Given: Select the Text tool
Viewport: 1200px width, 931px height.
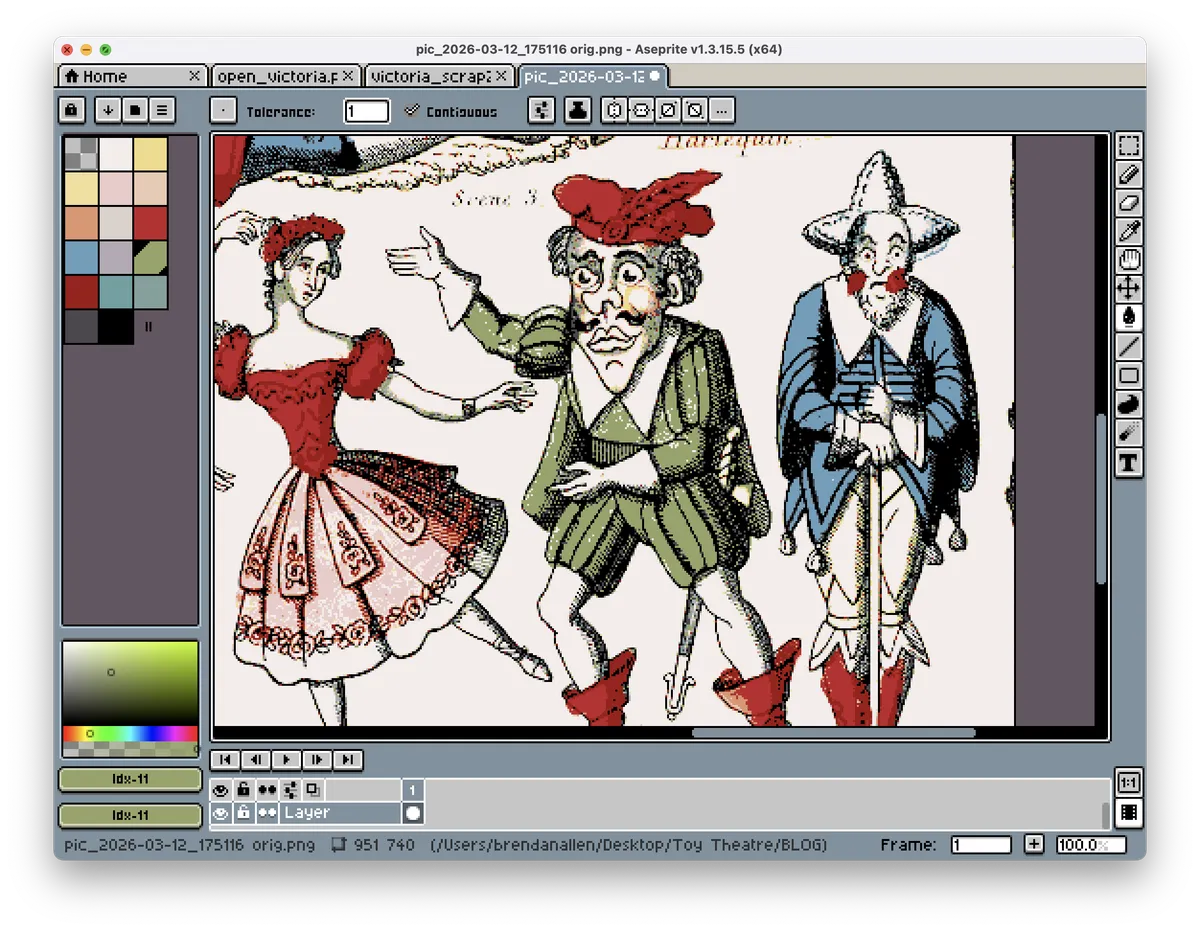Looking at the screenshot, I should pyautogui.click(x=1129, y=462).
